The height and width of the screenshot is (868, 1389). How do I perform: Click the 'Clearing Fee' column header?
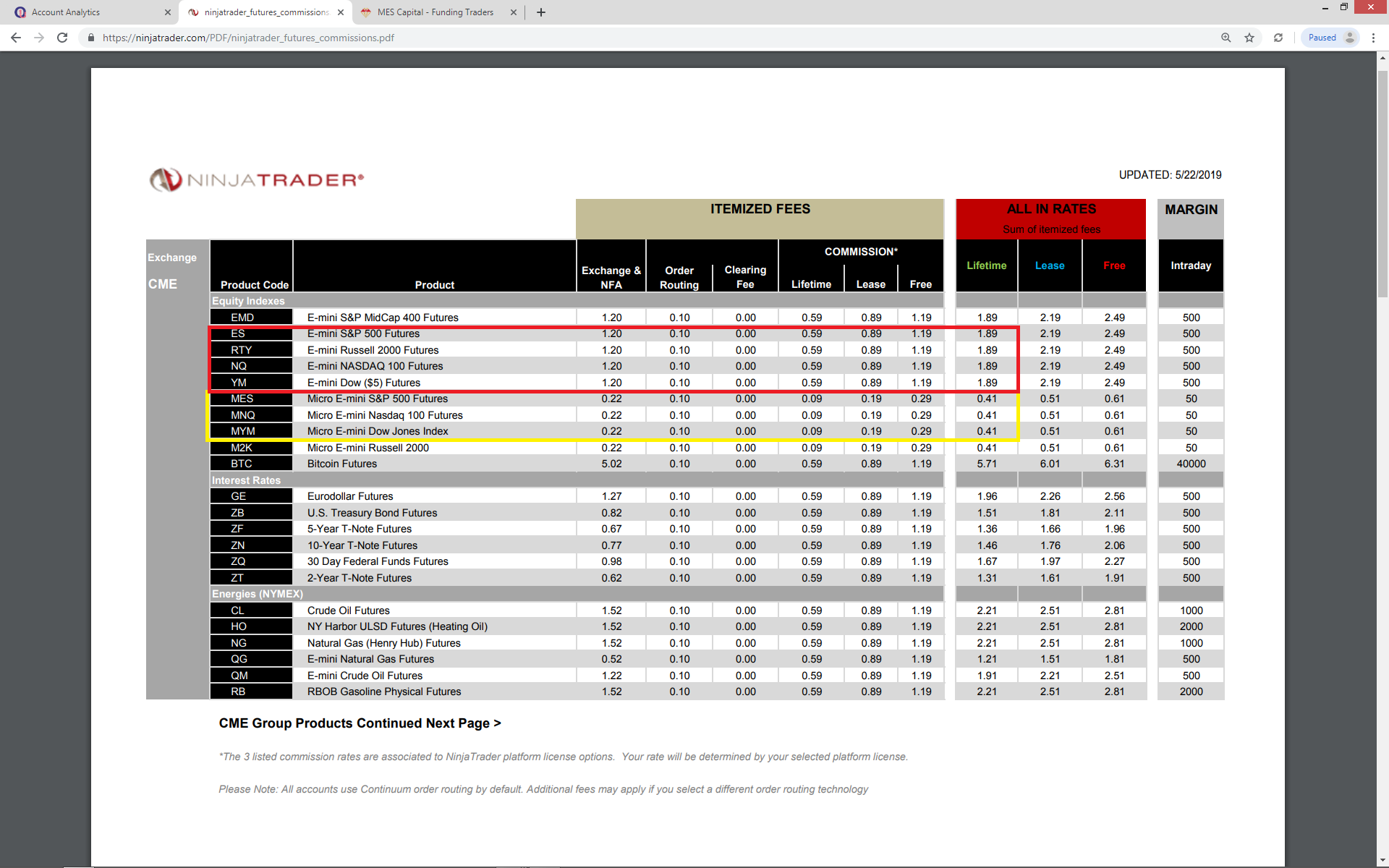pyautogui.click(x=745, y=277)
